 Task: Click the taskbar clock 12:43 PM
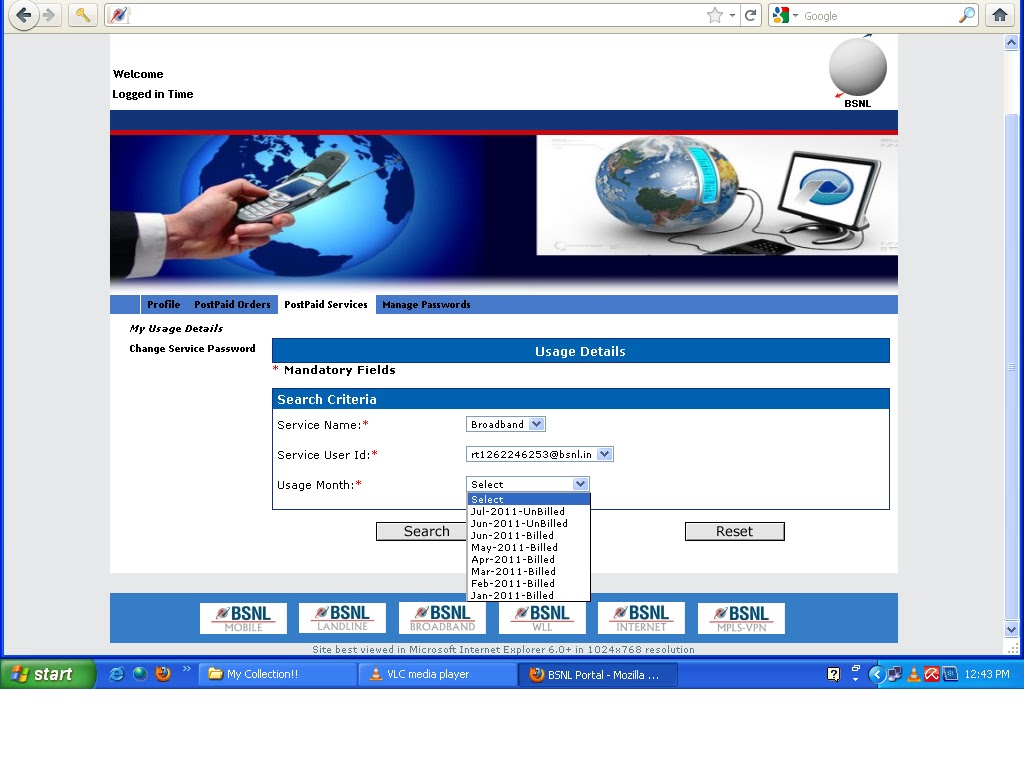coord(987,674)
